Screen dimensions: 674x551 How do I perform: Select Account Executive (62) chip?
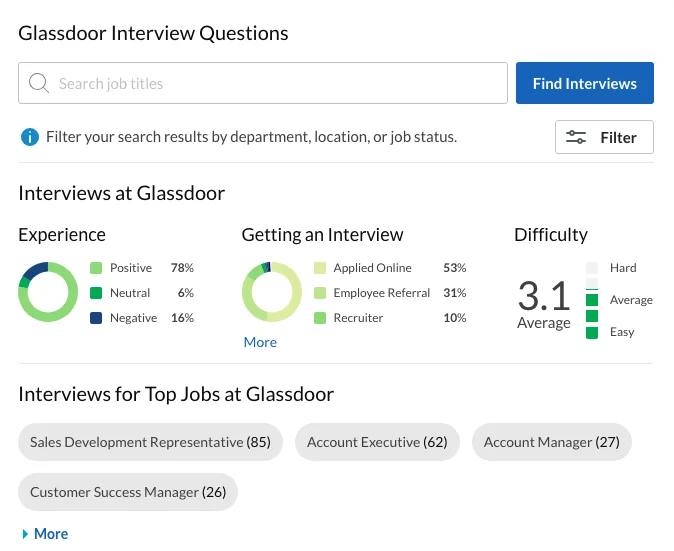click(377, 442)
